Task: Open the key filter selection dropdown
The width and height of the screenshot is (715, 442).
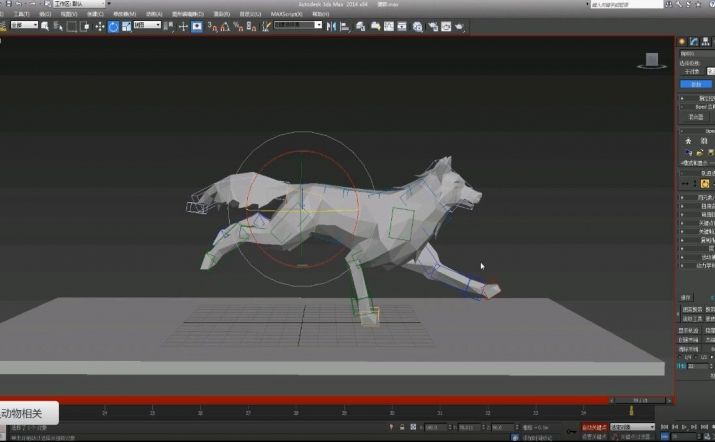Action: point(632,427)
